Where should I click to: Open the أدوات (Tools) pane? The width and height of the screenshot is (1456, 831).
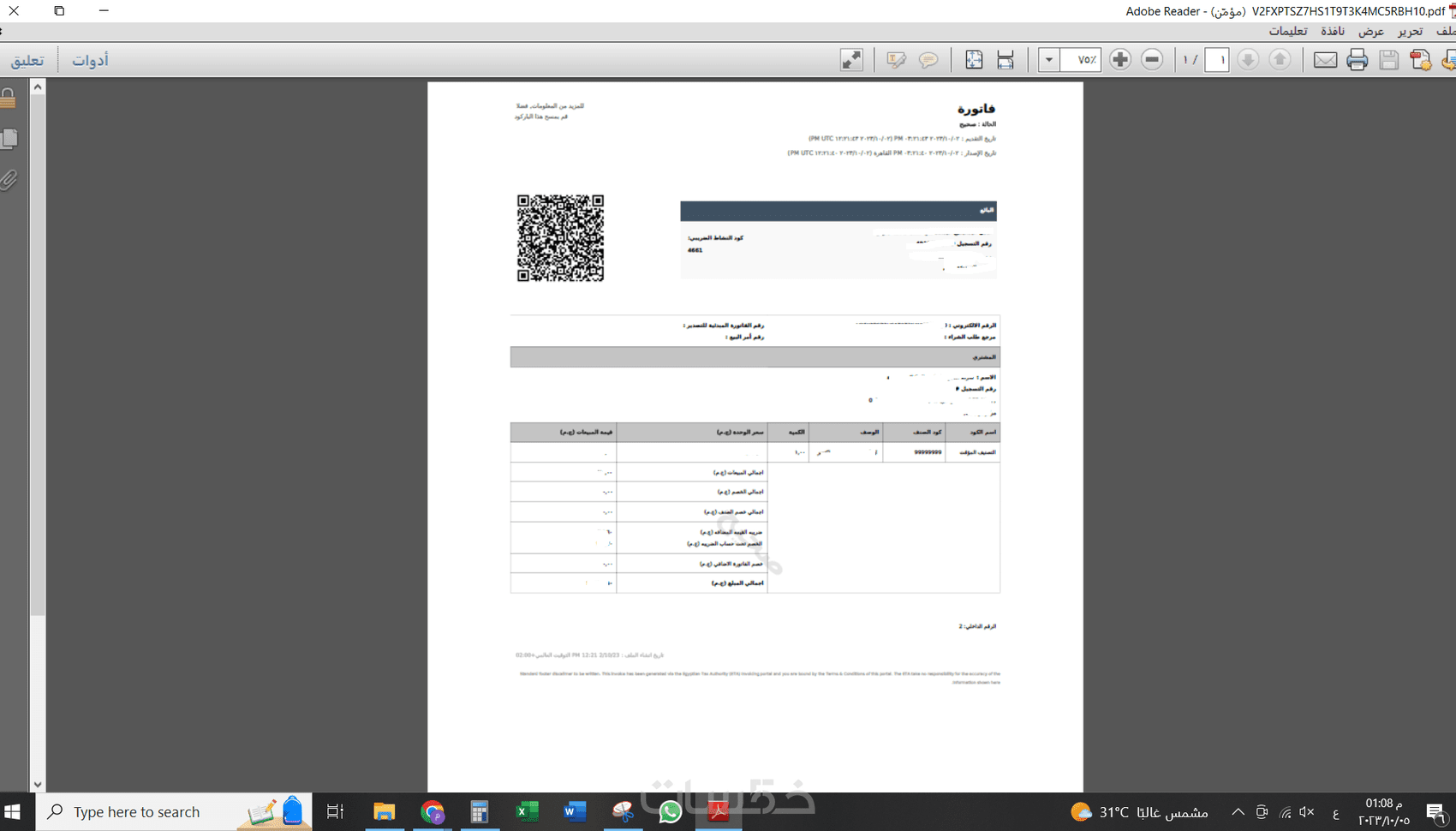[x=90, y=61]
